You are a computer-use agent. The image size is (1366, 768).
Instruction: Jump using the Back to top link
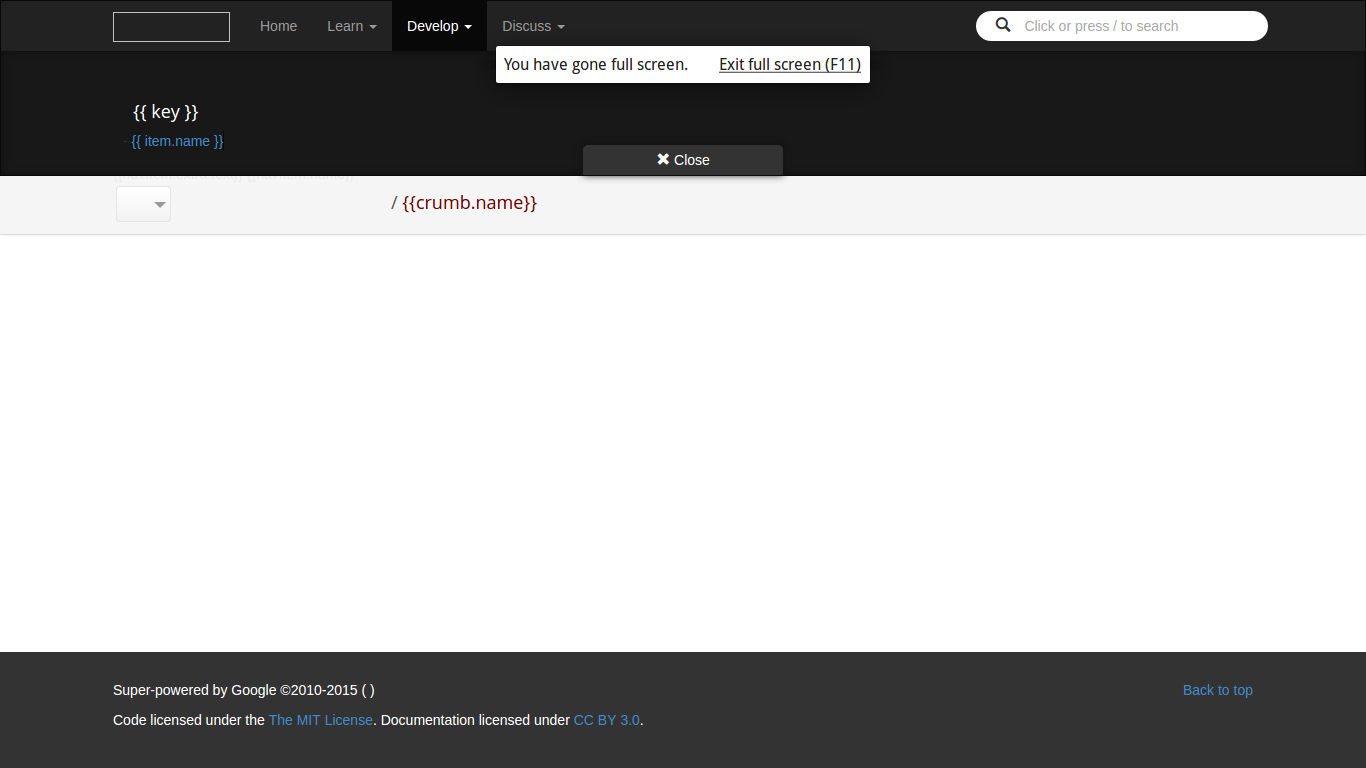pos(1217,690)
